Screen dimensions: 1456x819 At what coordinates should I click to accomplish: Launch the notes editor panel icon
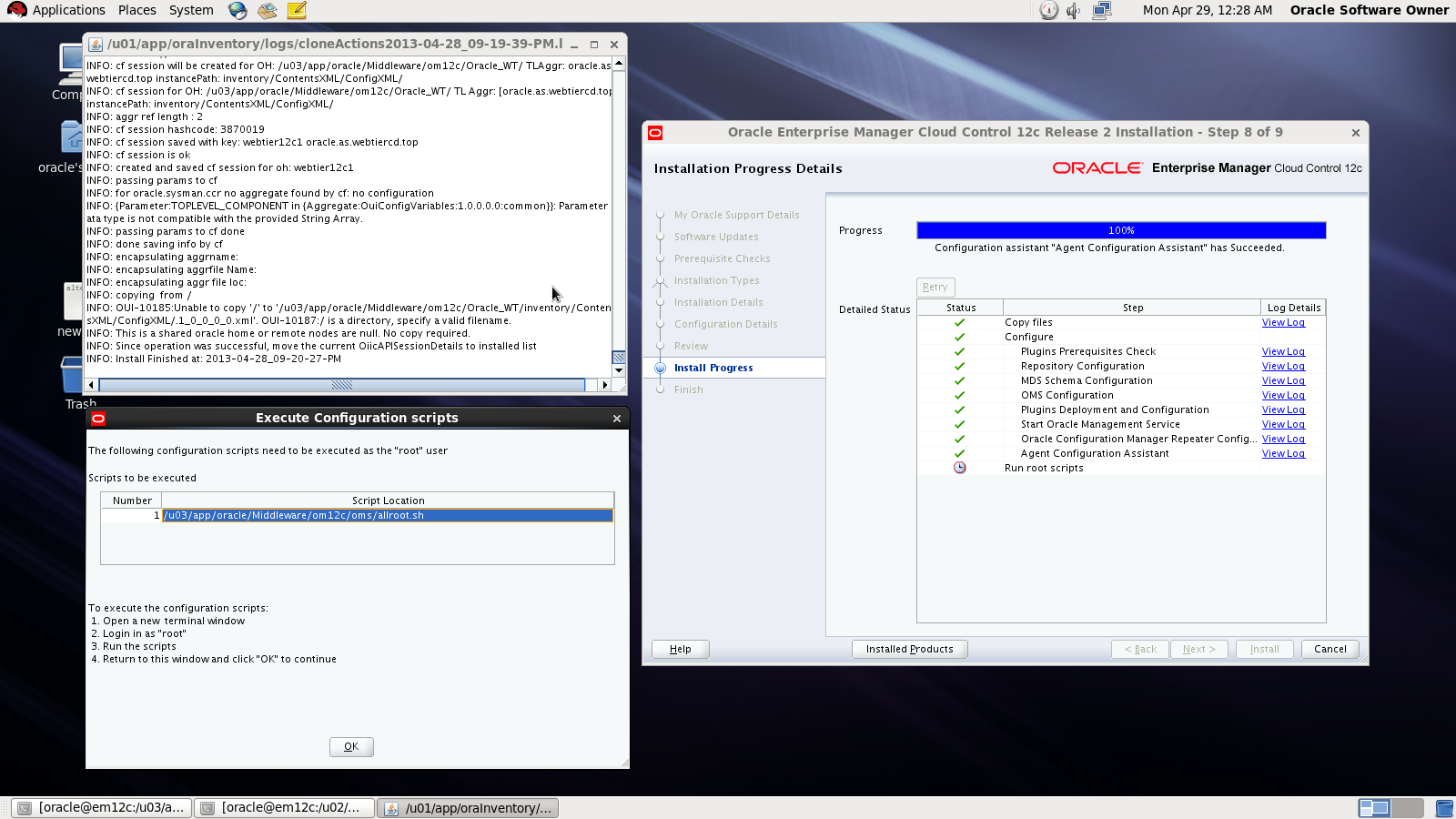(297, 10)
